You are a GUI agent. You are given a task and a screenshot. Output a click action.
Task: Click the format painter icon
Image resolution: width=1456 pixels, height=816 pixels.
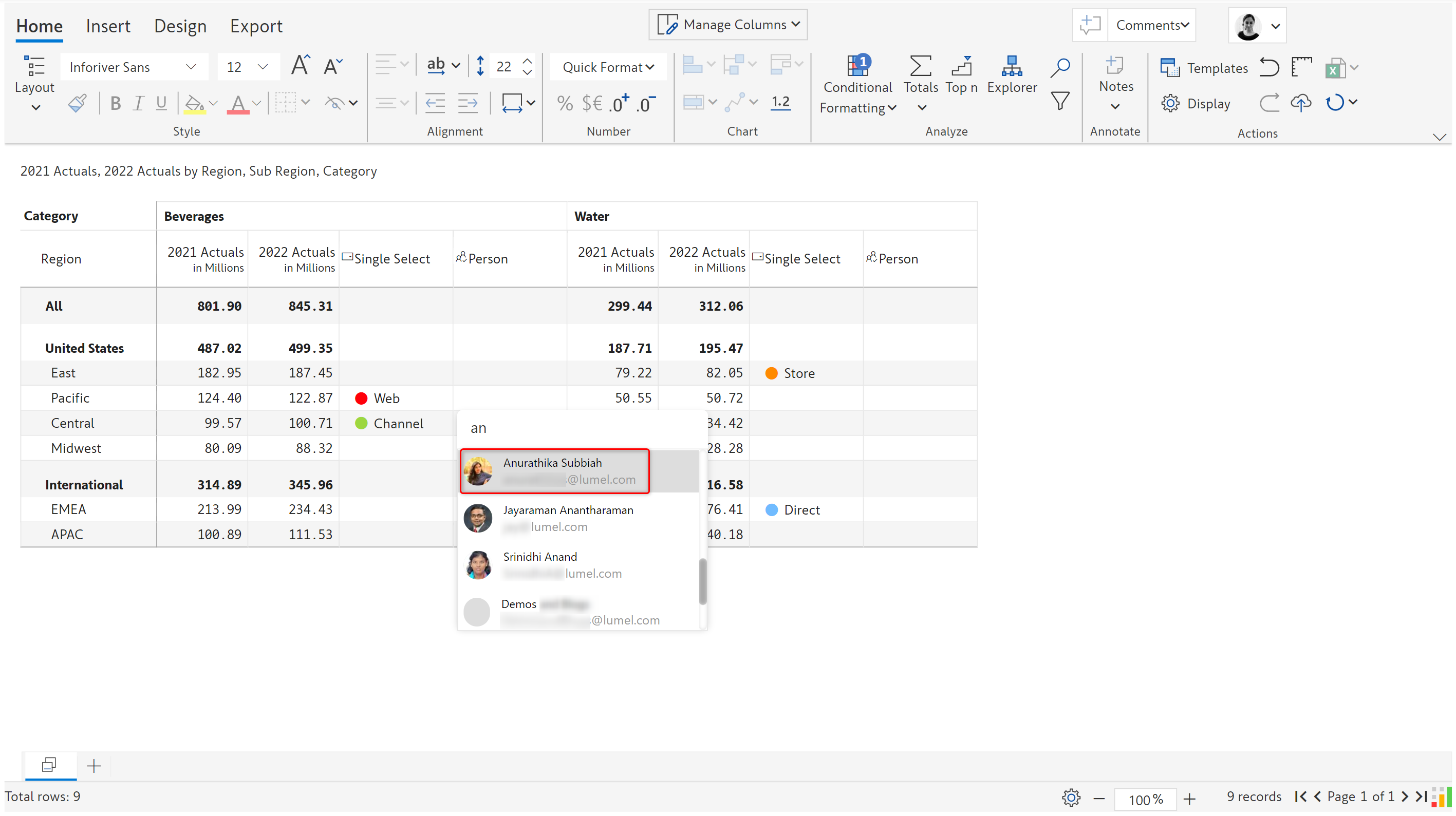(x=78, y=103)
